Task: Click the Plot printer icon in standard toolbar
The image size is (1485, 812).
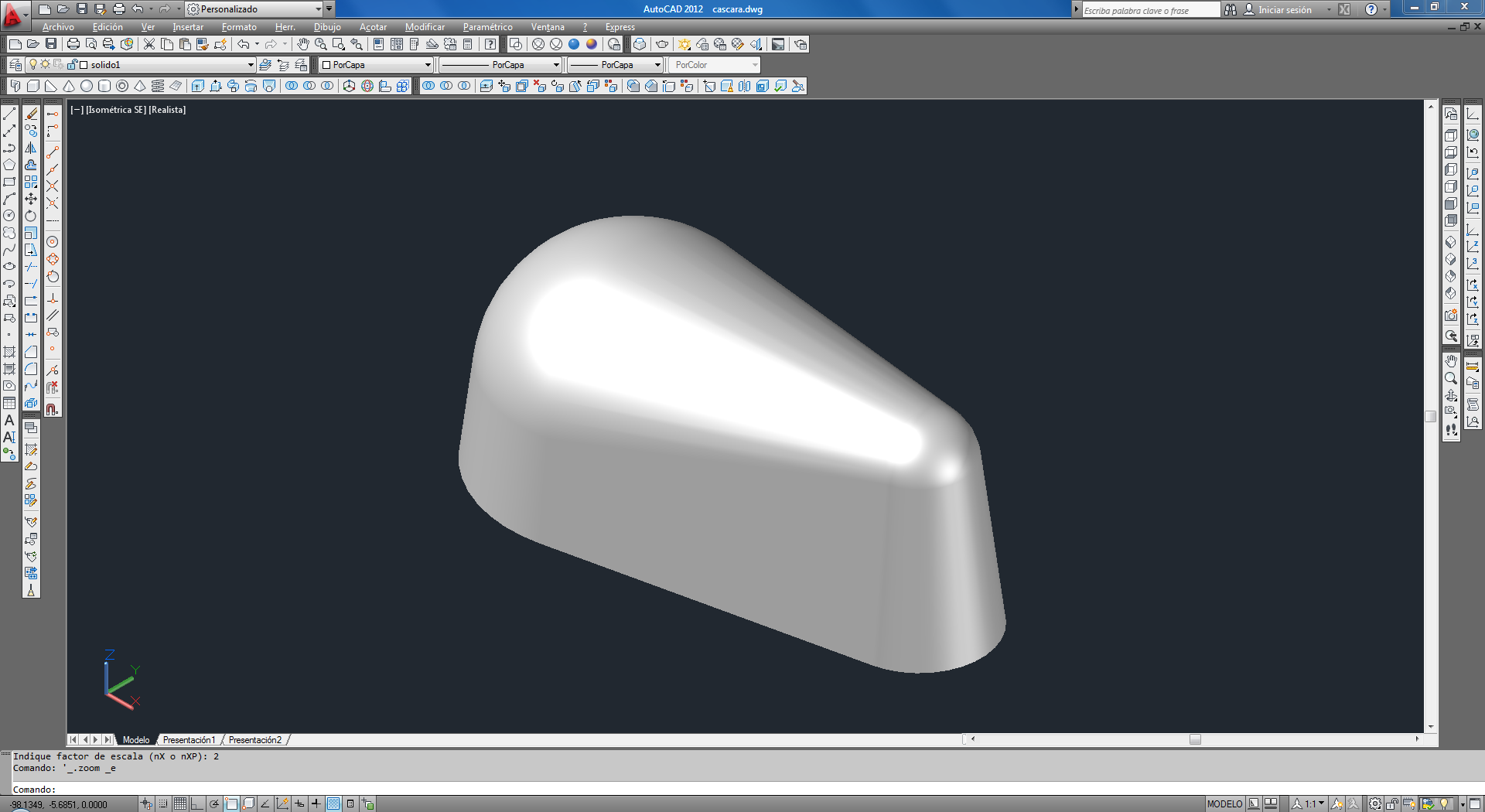Action: coord(73,44)
